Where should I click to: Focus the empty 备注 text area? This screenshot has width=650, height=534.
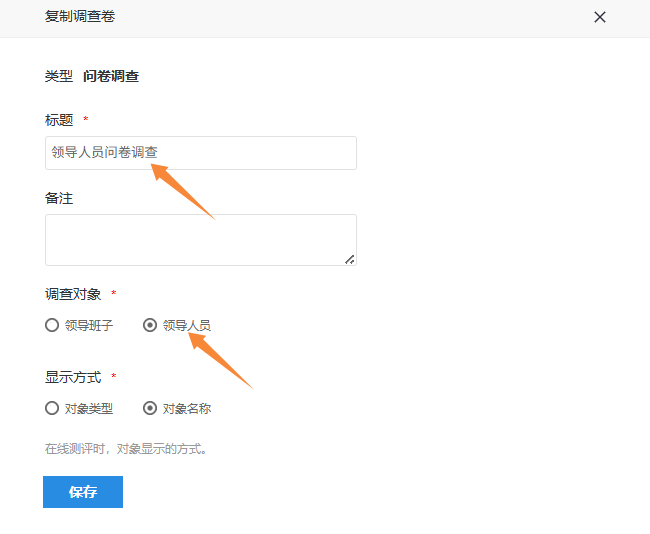200,240
